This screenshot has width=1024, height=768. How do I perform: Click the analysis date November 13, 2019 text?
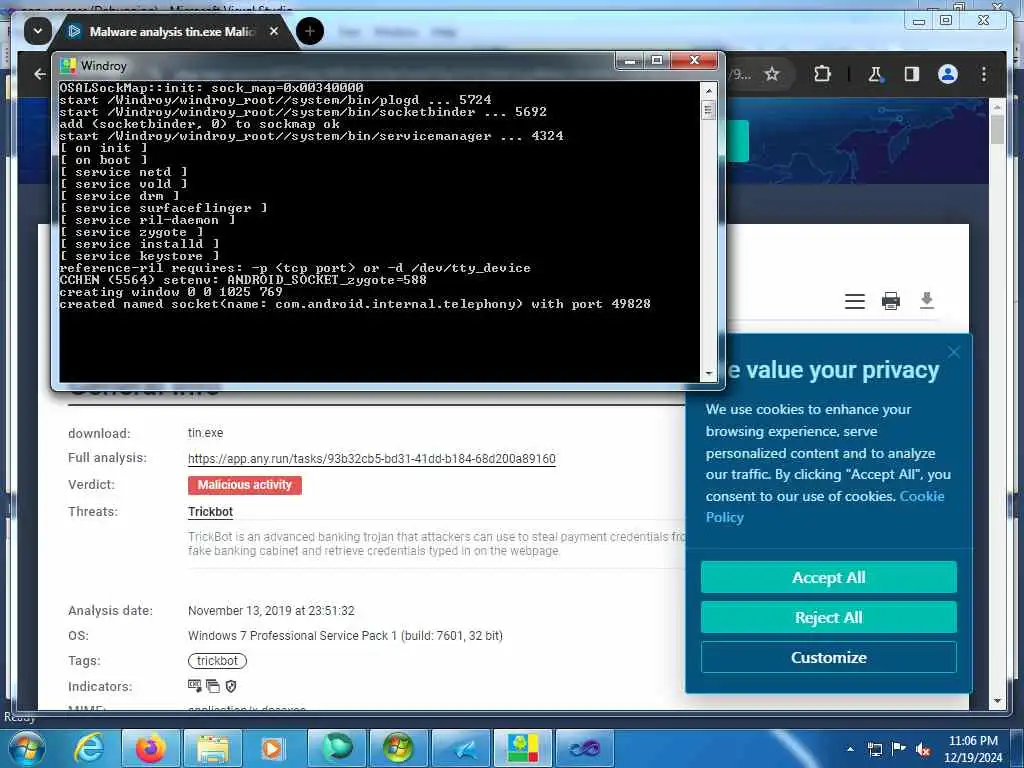[271, 611]
